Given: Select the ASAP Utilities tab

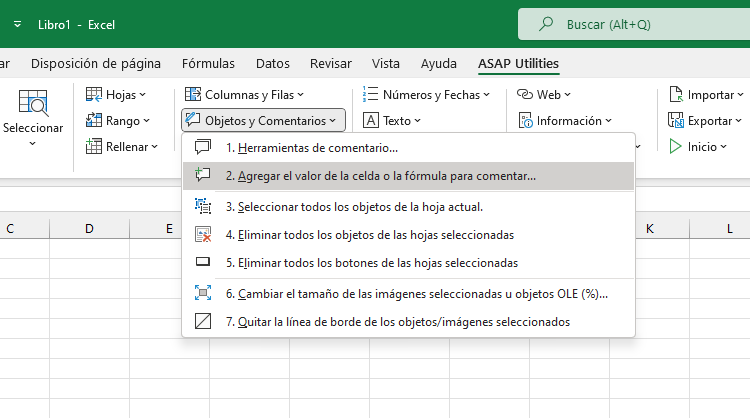Looking at the screenshot, I should click(x=518, y=63).
